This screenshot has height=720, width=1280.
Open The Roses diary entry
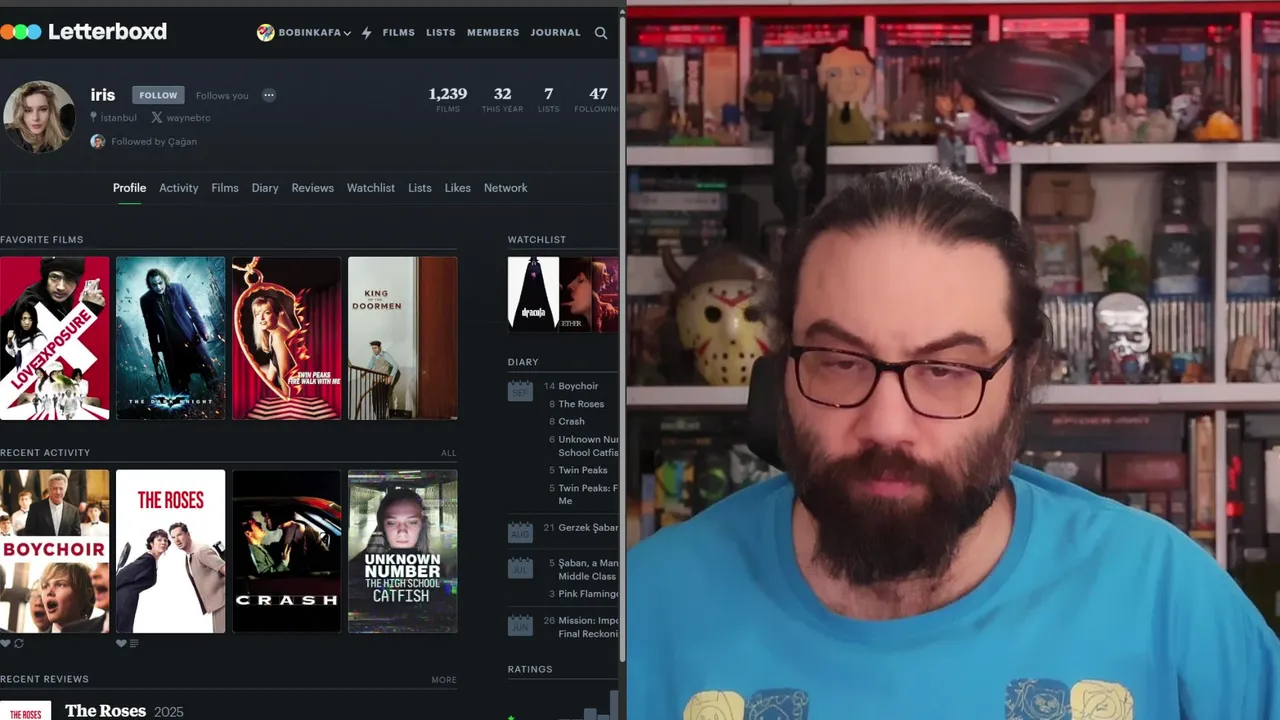pyautogui.click(x=581, y=404)
